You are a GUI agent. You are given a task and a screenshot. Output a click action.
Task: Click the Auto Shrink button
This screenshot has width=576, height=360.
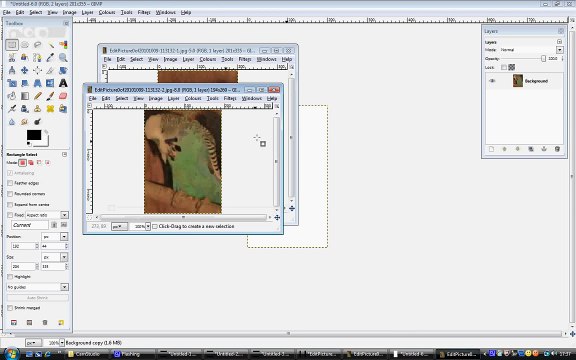[x=37, y=298]
